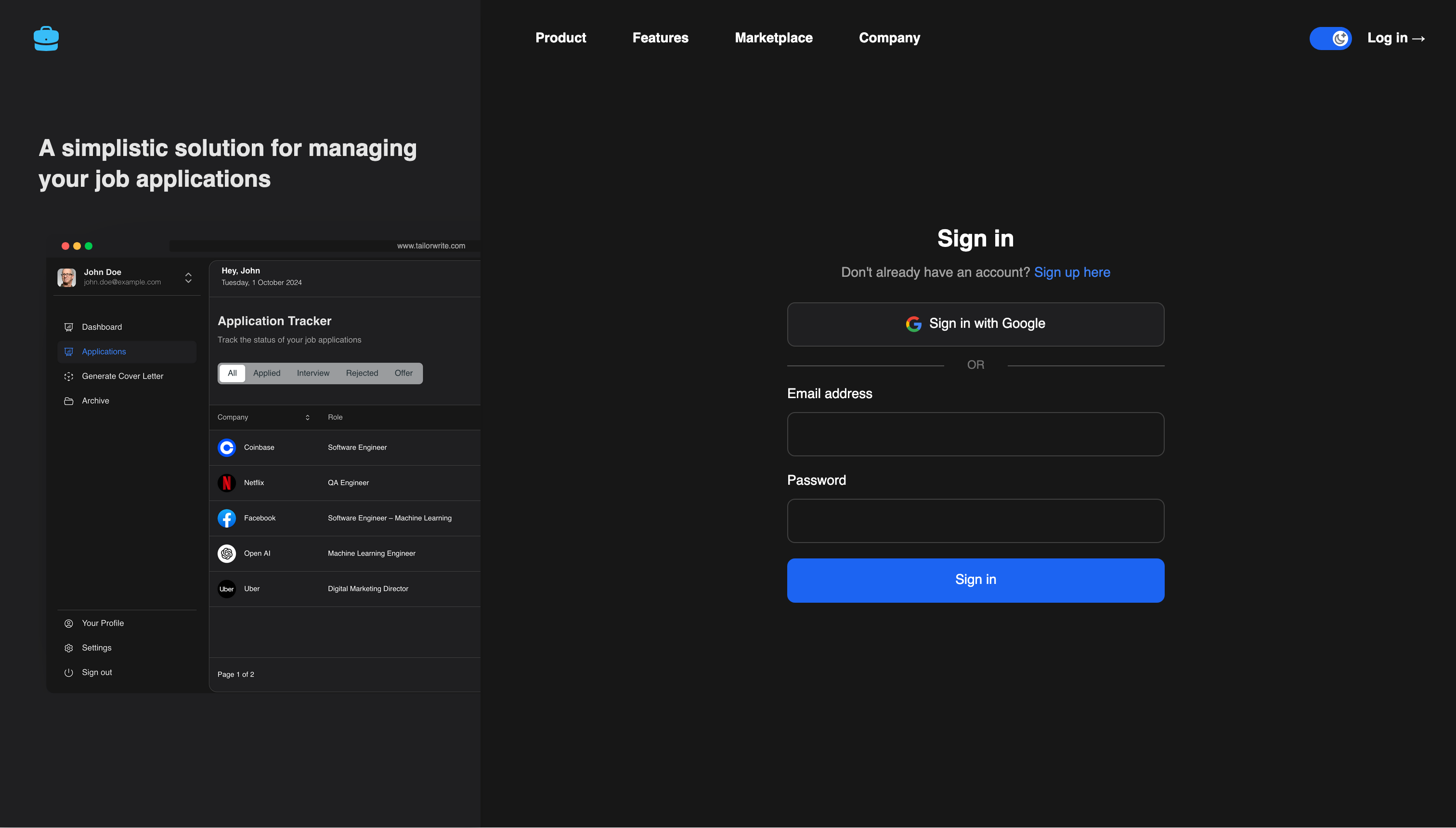The image size is (1456, 828).
Task: Select the Archive folder icon
Action: point(68,401)
